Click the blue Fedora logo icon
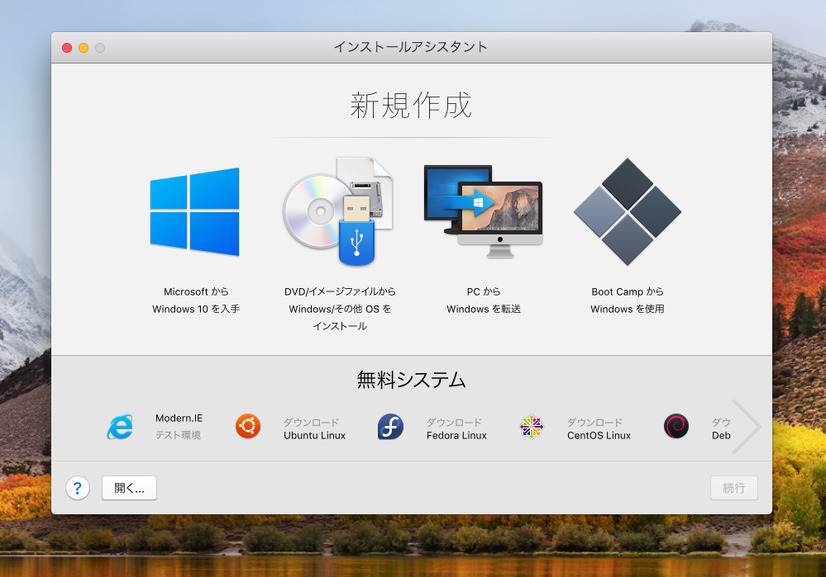Image resolution: width=826 pixels, height=577 pixels. click(x=390, y=427)
